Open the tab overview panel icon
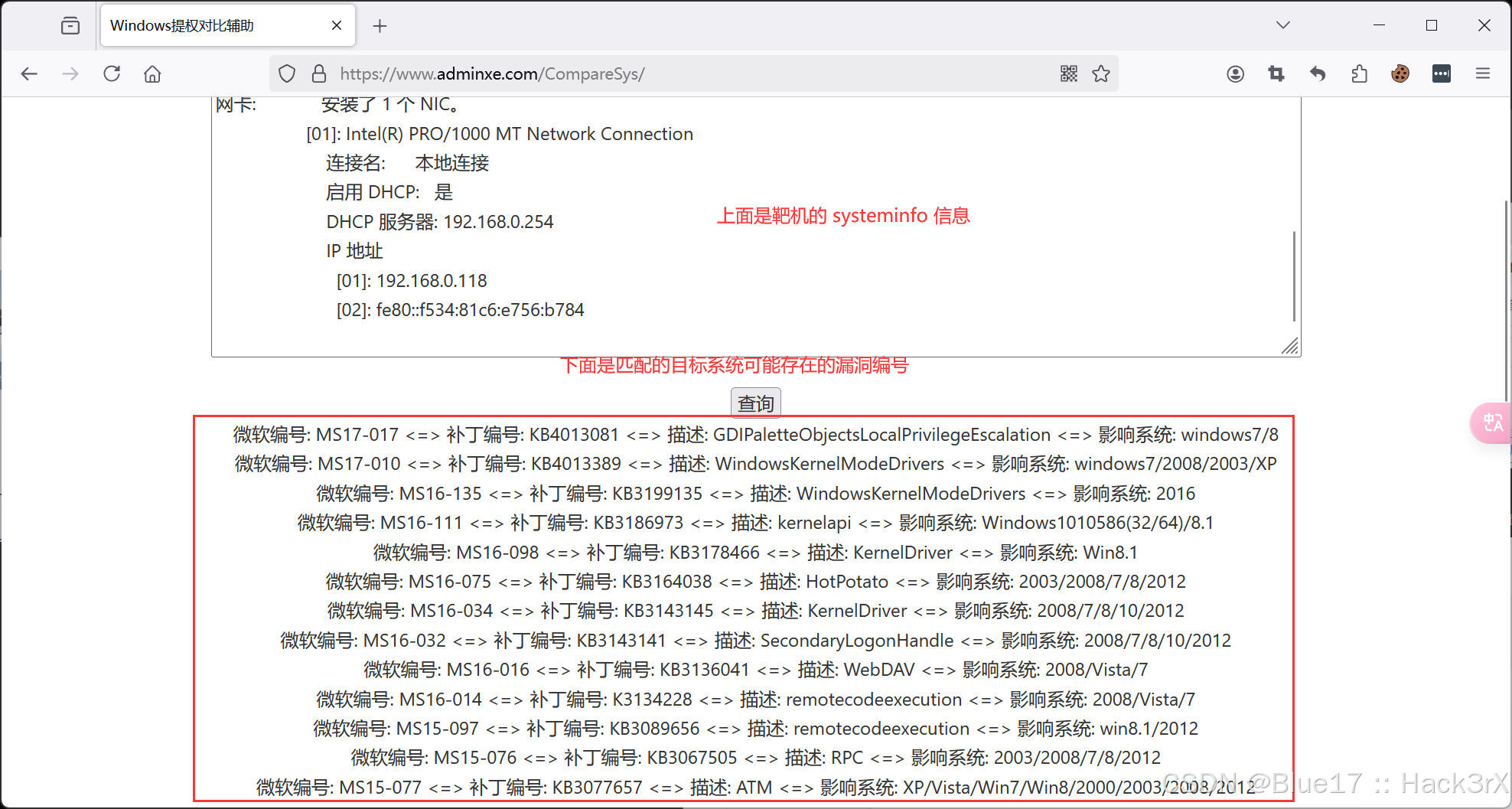Viewport: 1512px width, 809px height. [x=70, y=25]
